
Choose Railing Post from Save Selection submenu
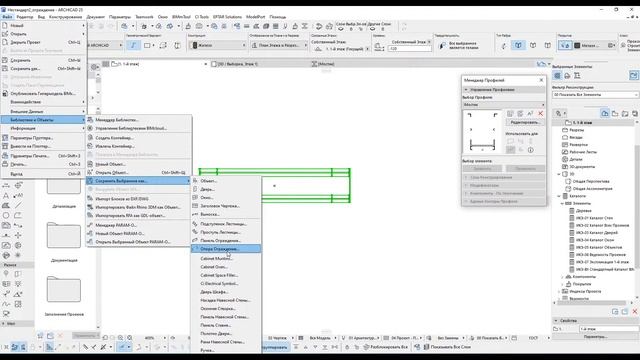pyautogui.click(x=226, y=249)
